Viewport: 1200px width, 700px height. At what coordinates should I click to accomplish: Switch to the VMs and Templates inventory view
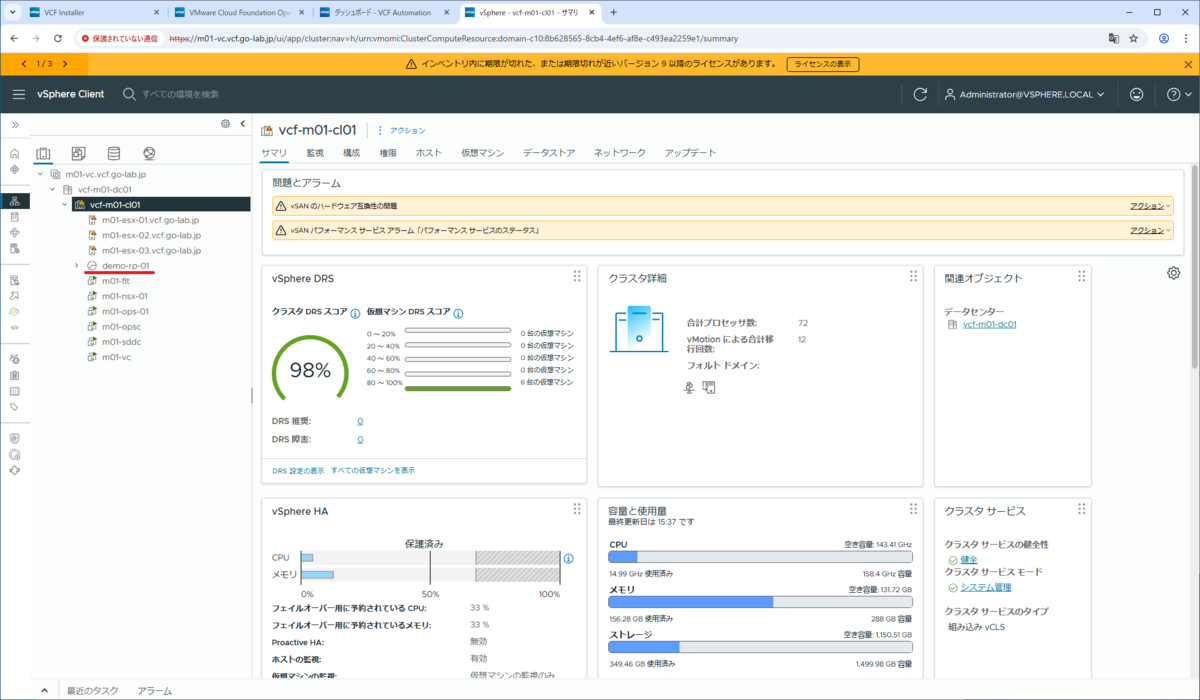(78, 154)
